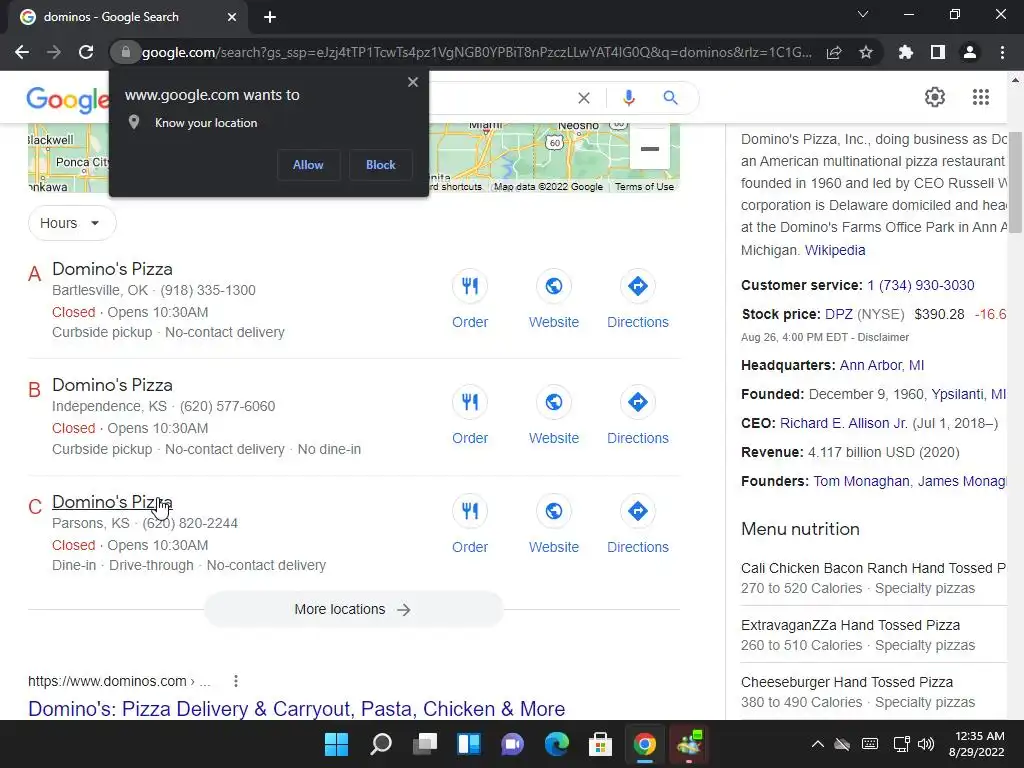Select ExtravaganZZa Hand Tossed Pizza nutrition item
The height and width of the screenshot is (768, 1024).
point(873,635)
